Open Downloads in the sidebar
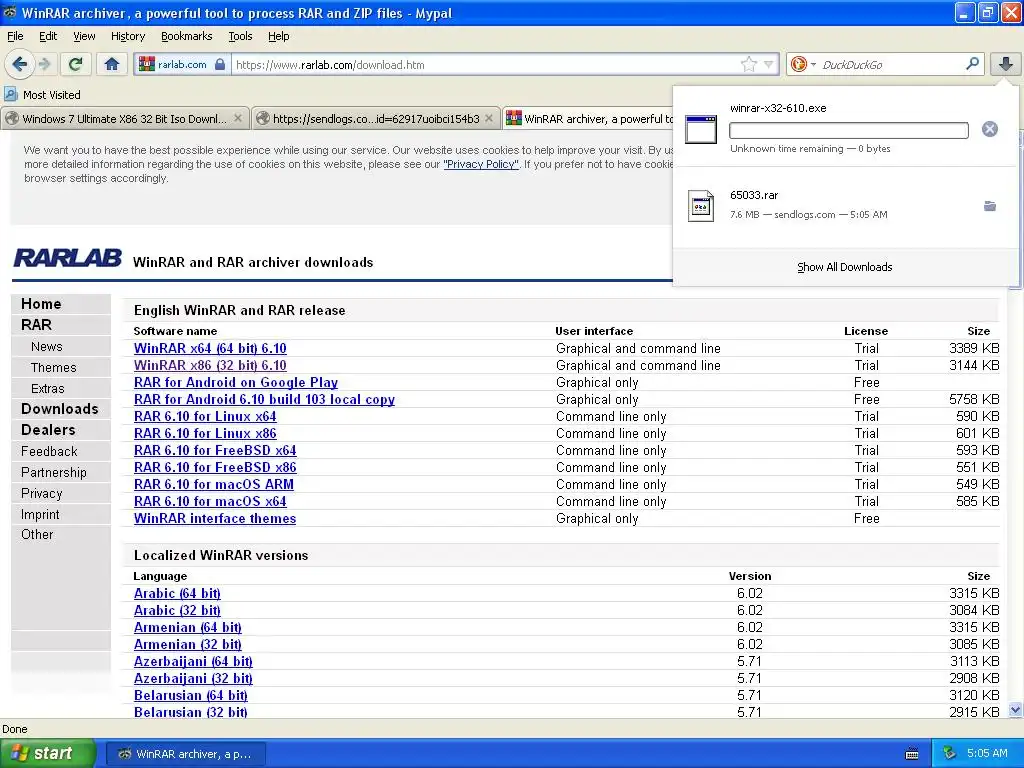This screenshot has height=768, width=1024. click(x=59, y=409)
